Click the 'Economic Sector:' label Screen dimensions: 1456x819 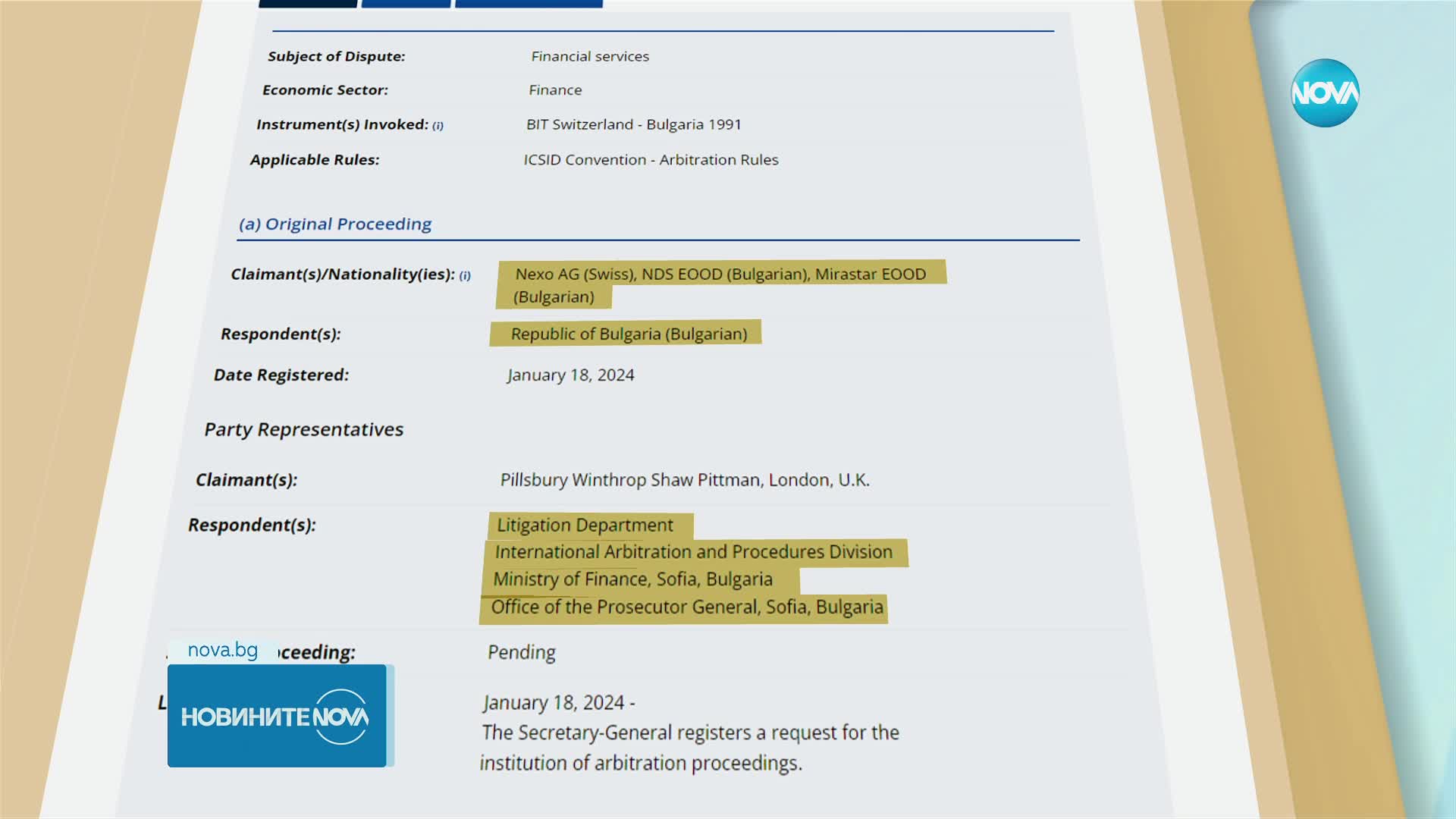325,89
